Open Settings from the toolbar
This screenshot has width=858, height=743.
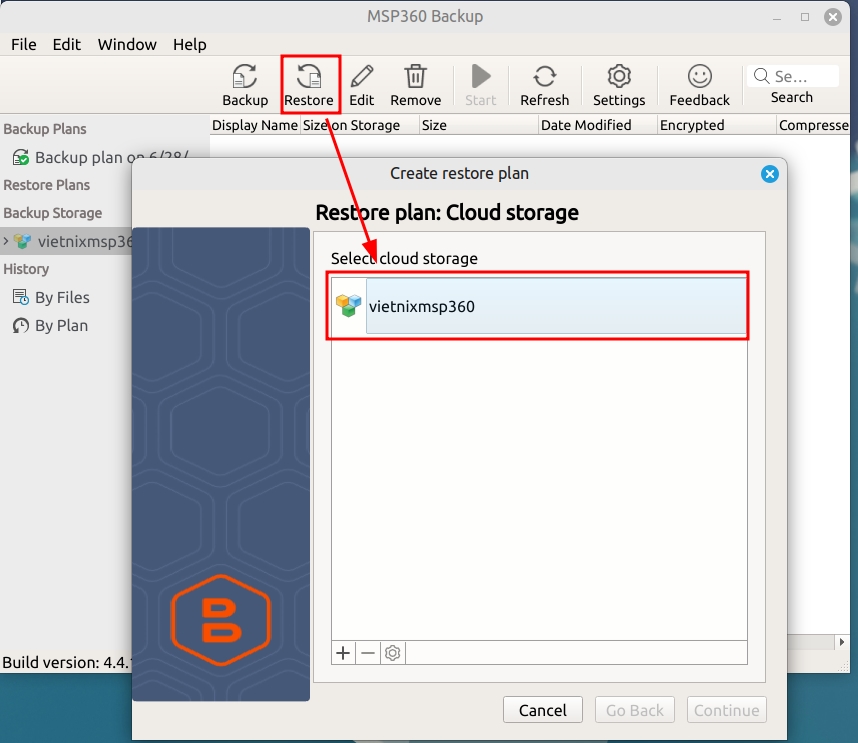[x=619, y=85]
